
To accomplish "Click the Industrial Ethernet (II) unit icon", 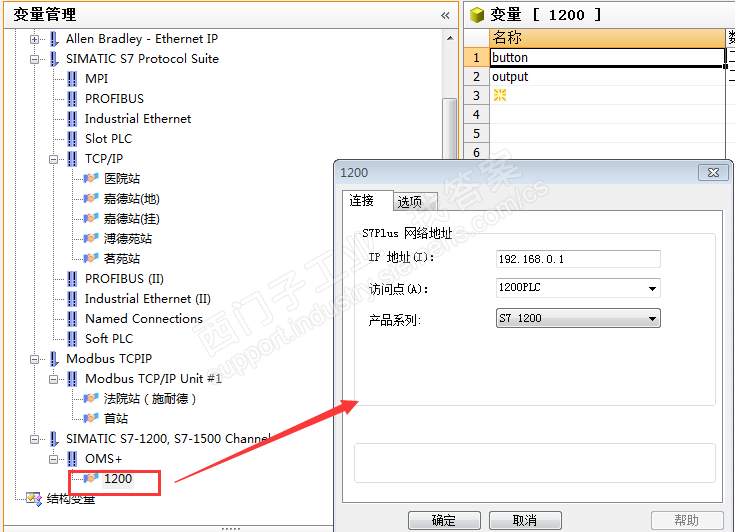I will coord(72,299).
